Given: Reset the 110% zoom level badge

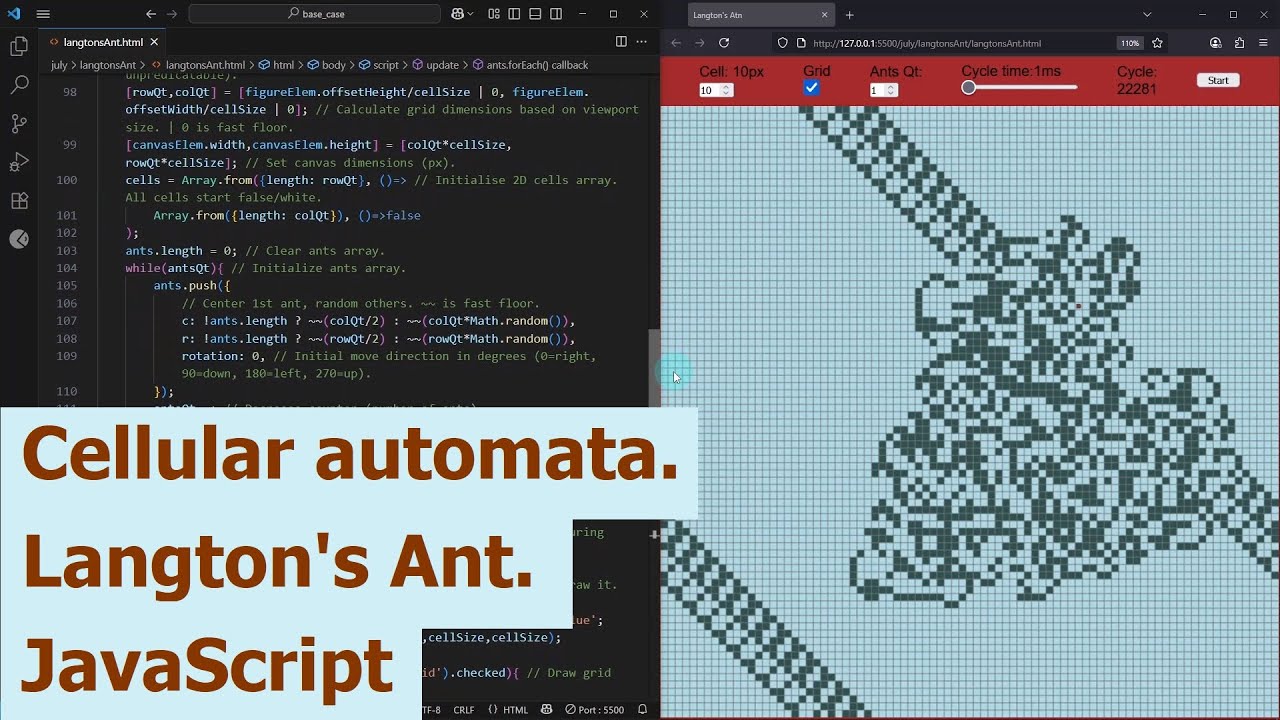Looking at the screenshot, I should [x=1130, y=43].
